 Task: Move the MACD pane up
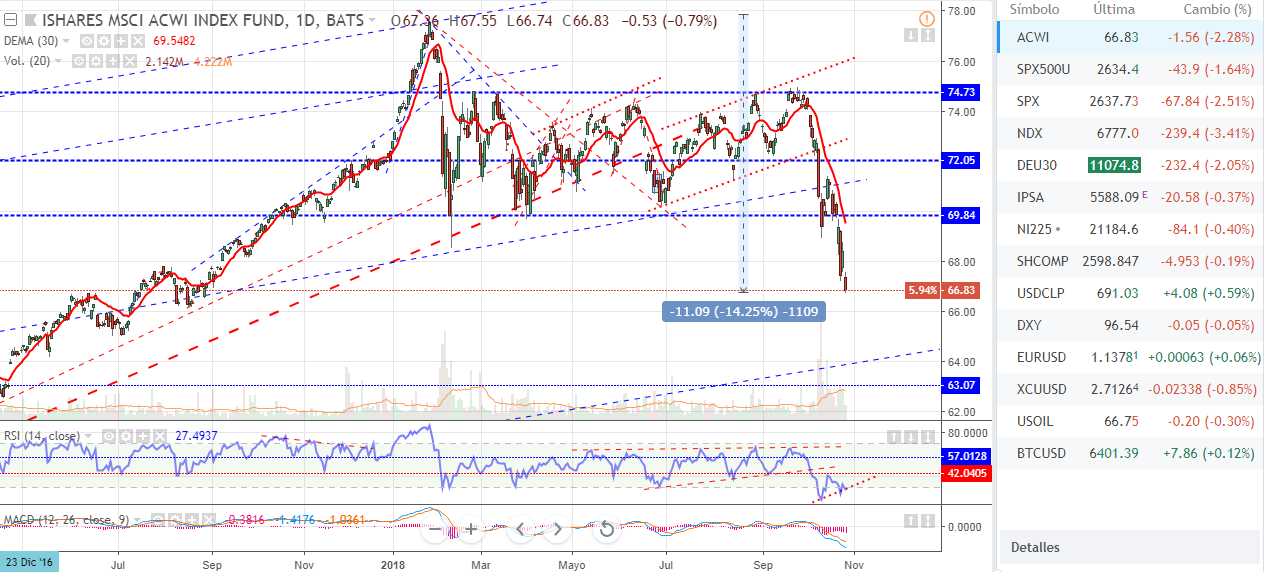pos(911,521)
